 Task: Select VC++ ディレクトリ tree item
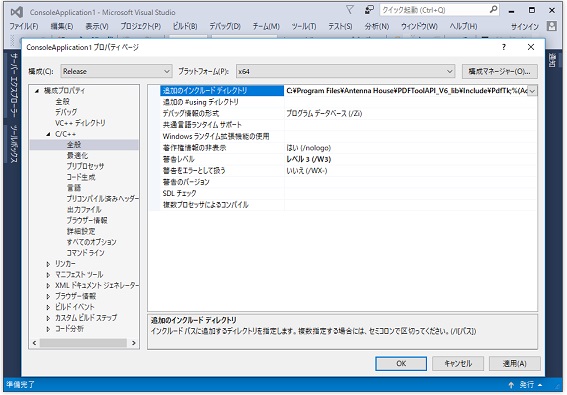tap(80, 123)
